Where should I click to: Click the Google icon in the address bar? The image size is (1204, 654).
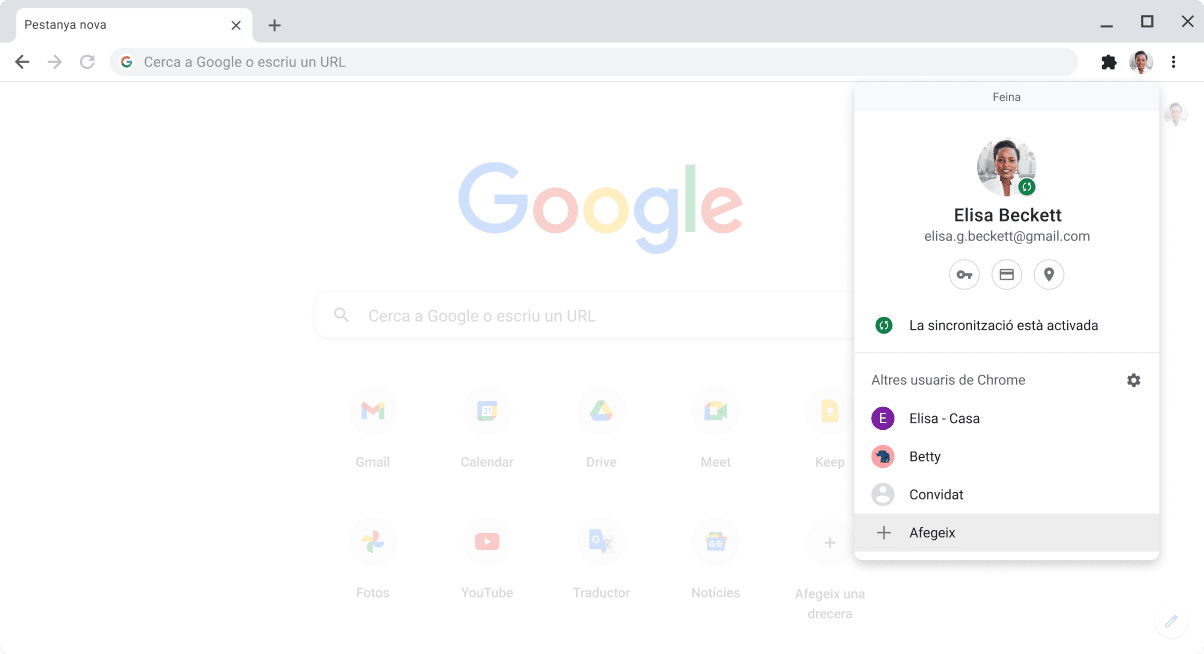click(127, 62)
